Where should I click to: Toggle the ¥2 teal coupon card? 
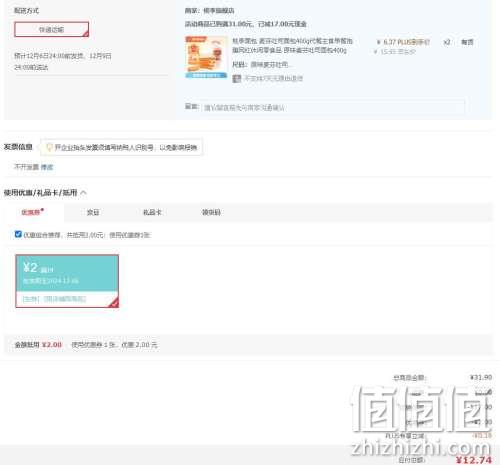pyautogui.click(x=67, y=281)
